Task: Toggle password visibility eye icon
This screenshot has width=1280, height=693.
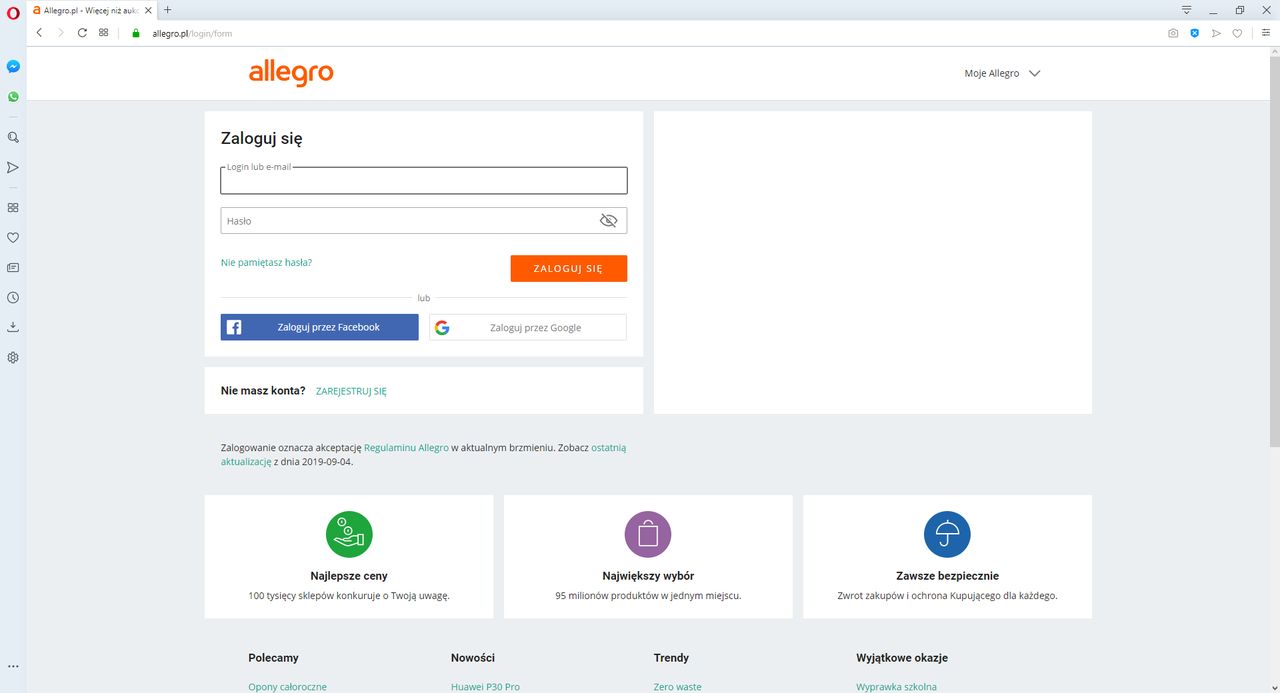Action: [608, 221]
